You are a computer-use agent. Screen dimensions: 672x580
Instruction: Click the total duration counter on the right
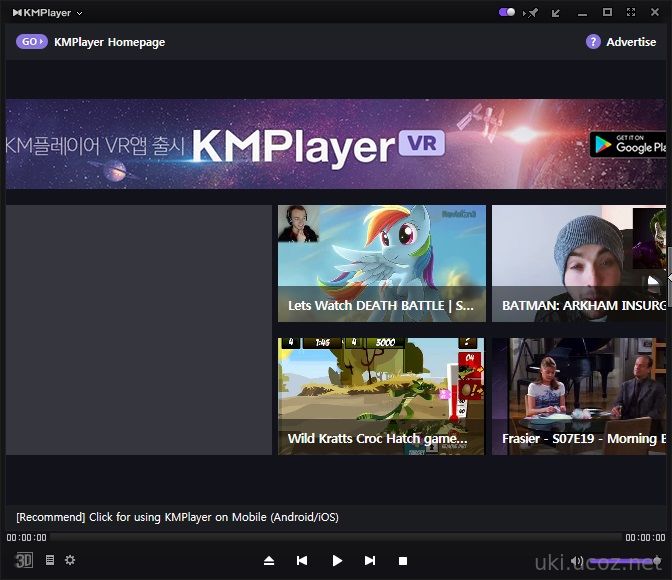645,538
